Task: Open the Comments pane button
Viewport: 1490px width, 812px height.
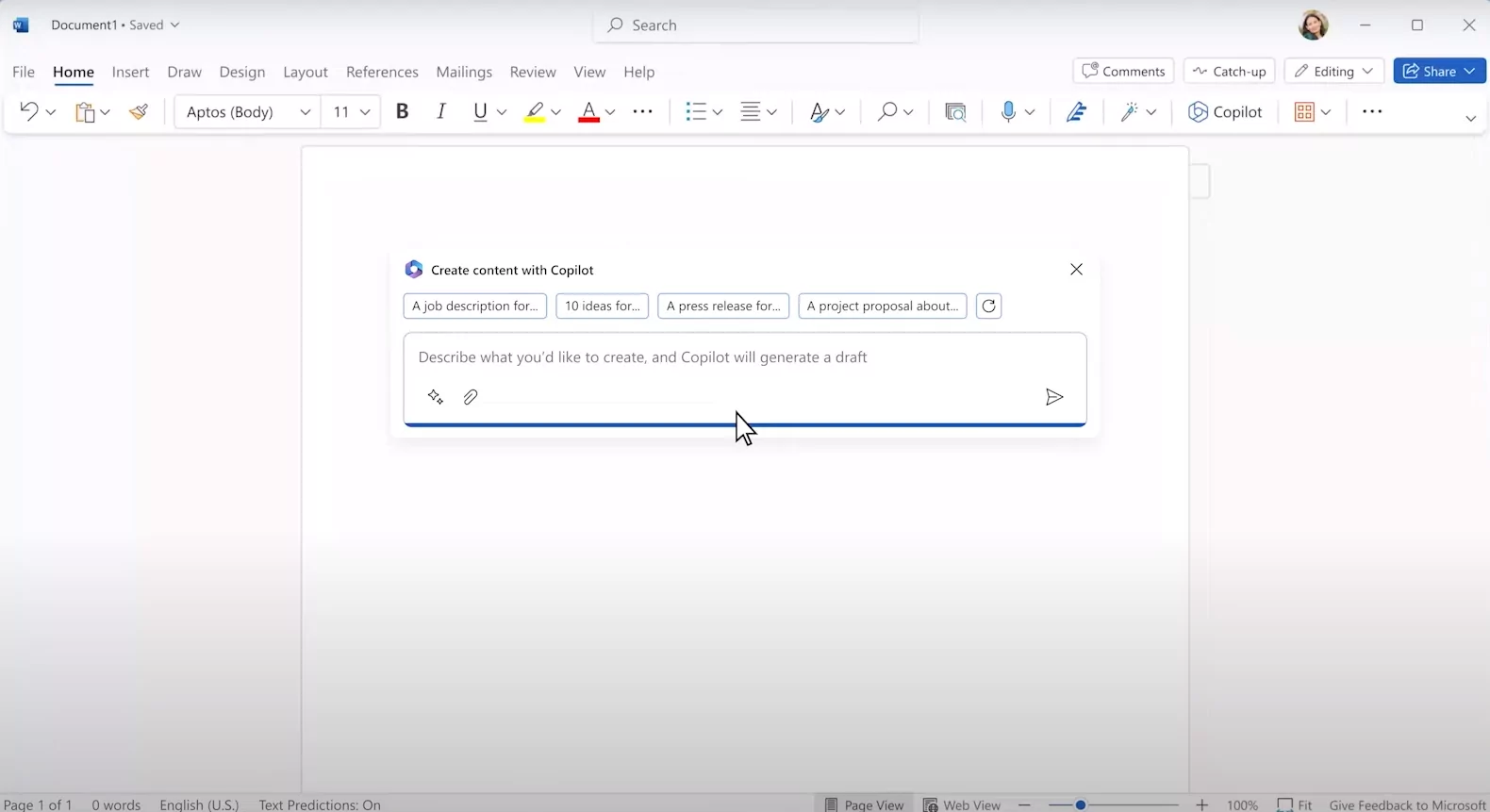Action: [1123, 71]
